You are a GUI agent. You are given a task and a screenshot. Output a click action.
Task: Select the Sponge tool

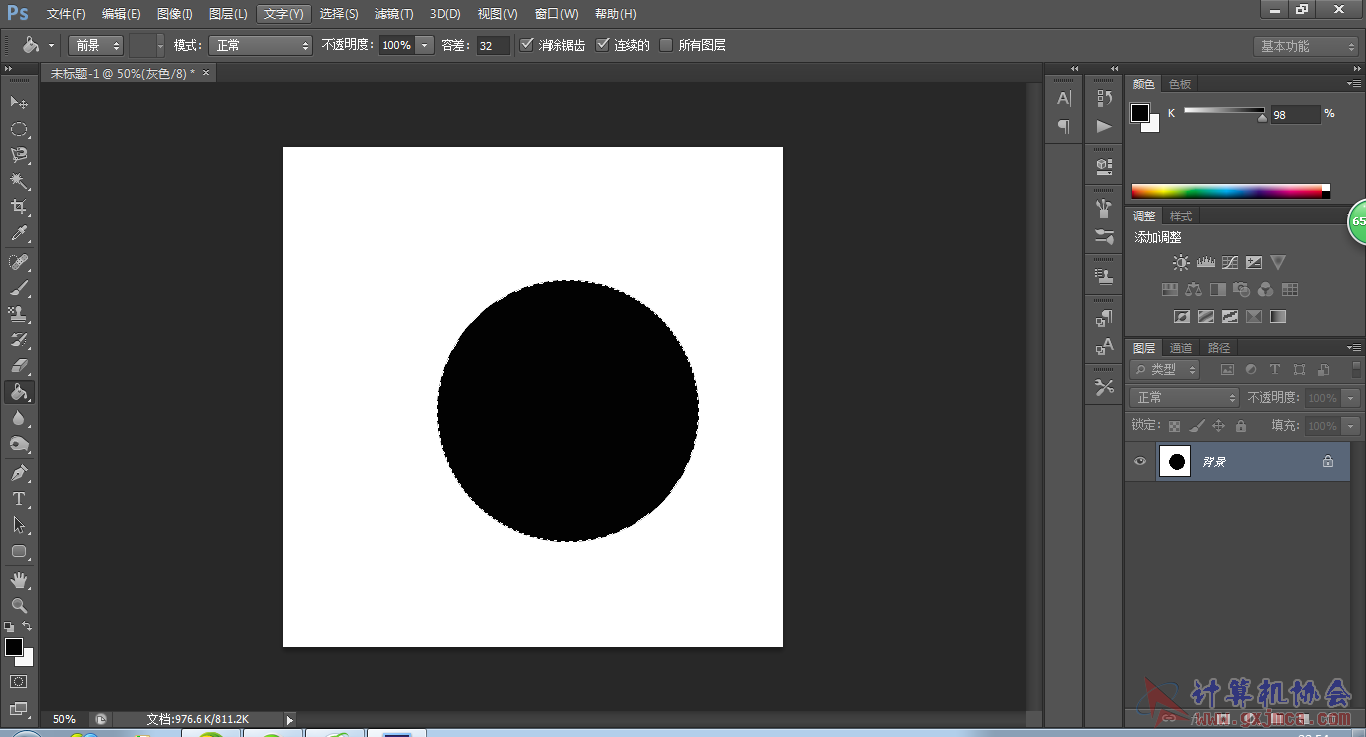coord(19,444)
